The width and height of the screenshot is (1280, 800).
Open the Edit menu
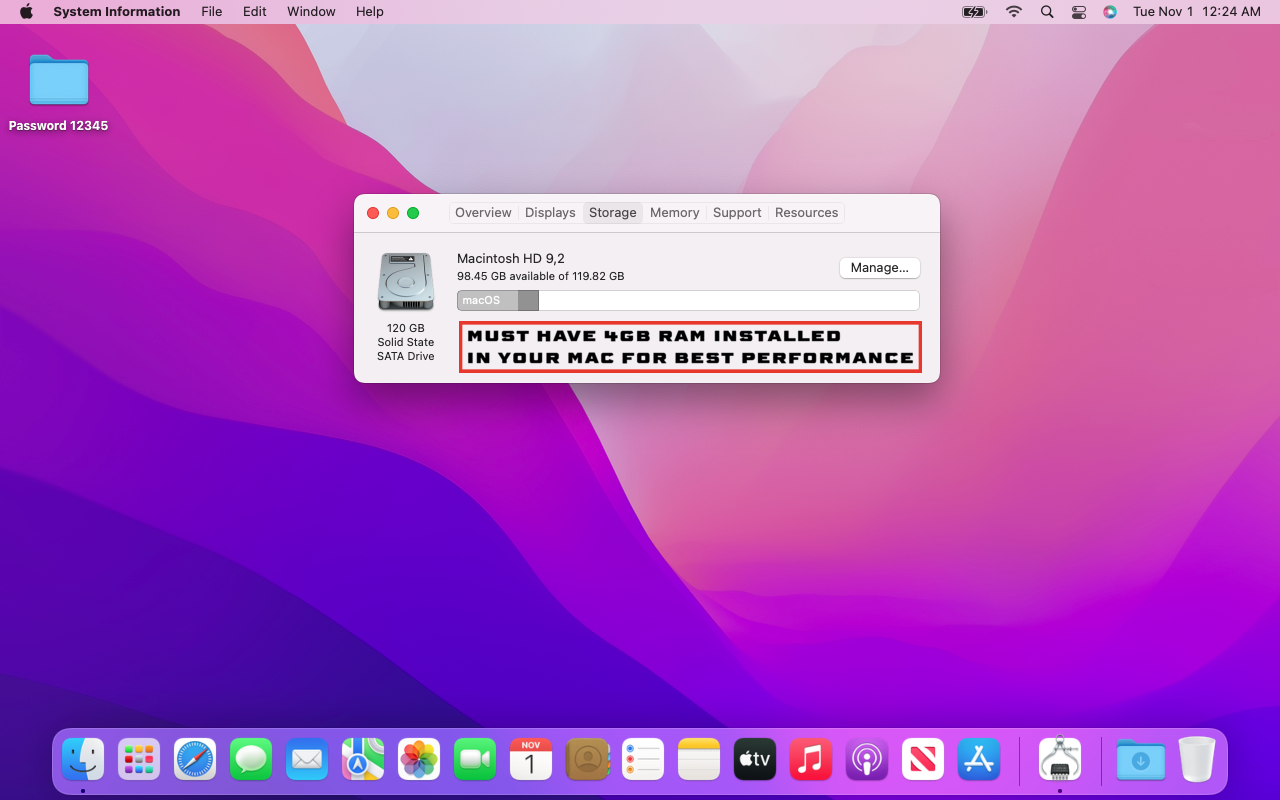point(255,12)
